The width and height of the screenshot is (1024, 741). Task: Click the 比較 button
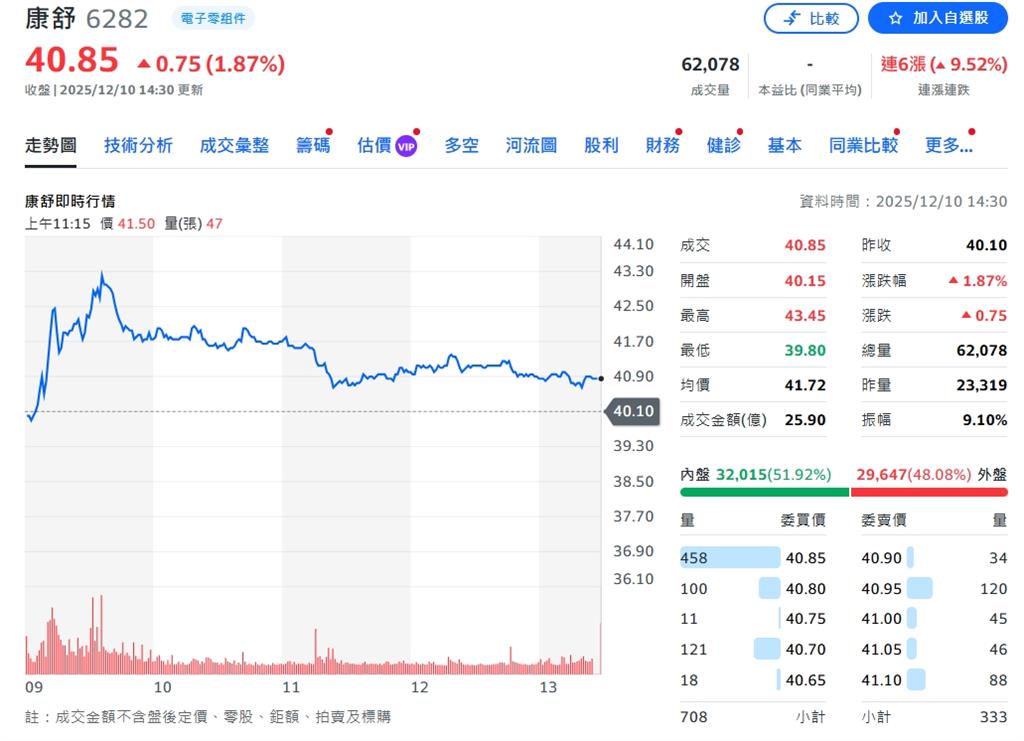[811, 18]
